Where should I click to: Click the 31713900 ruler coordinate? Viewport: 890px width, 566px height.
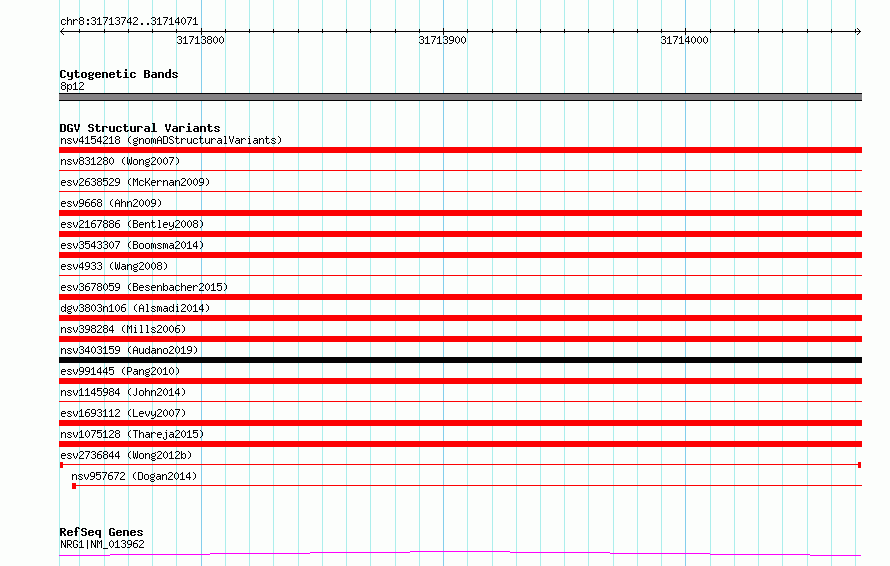[x=442, y=40]
